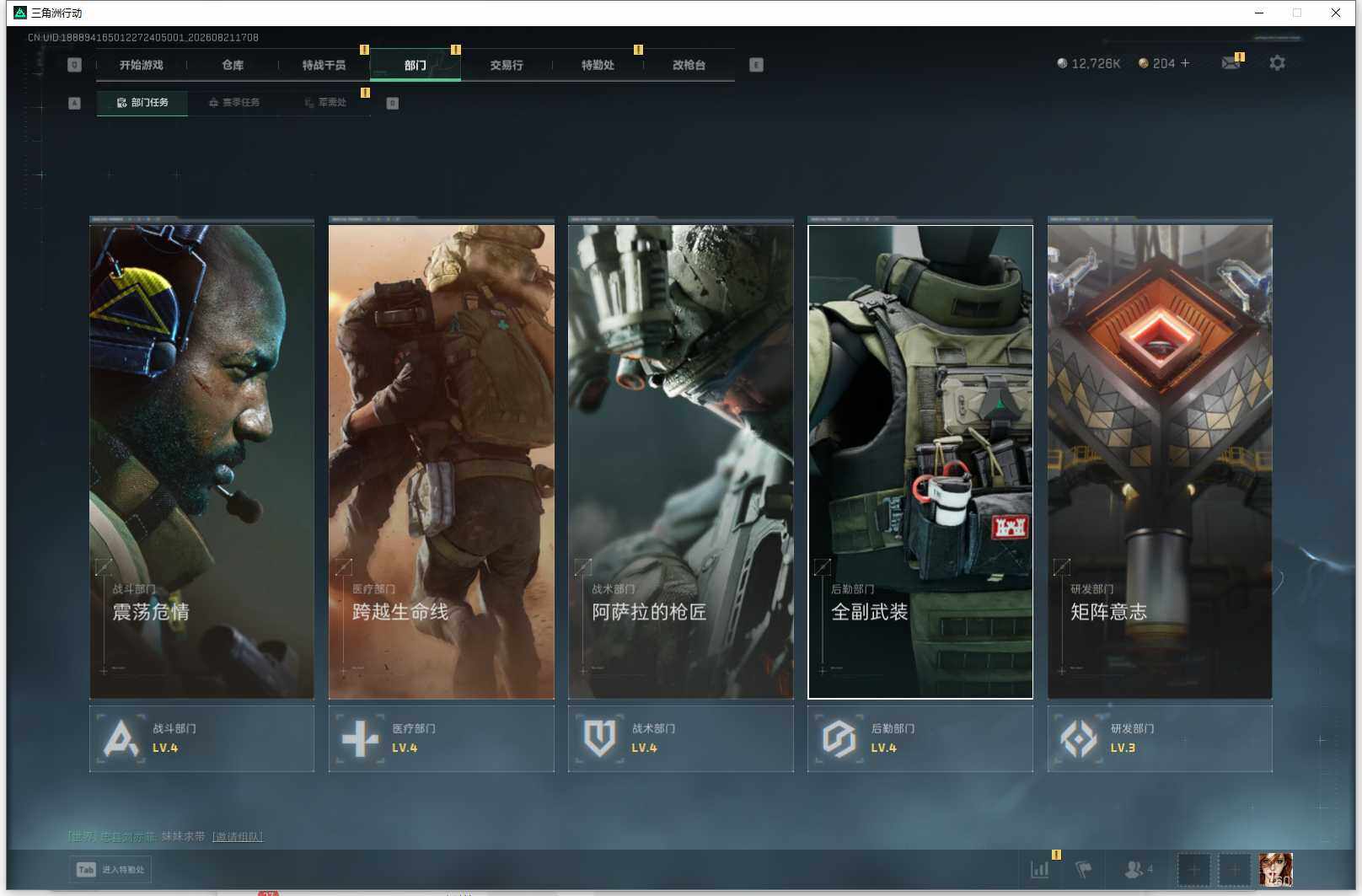Click the CN UID text line
This screenshot has width=1362, height=896.
coord(142,37)
